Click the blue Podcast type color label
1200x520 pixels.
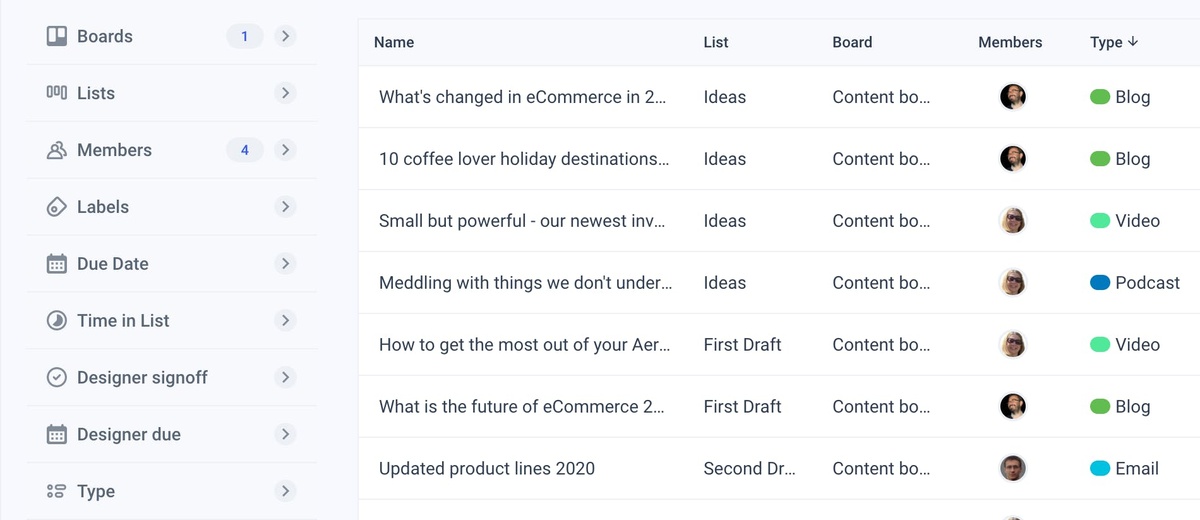[x=1100, y=283]
